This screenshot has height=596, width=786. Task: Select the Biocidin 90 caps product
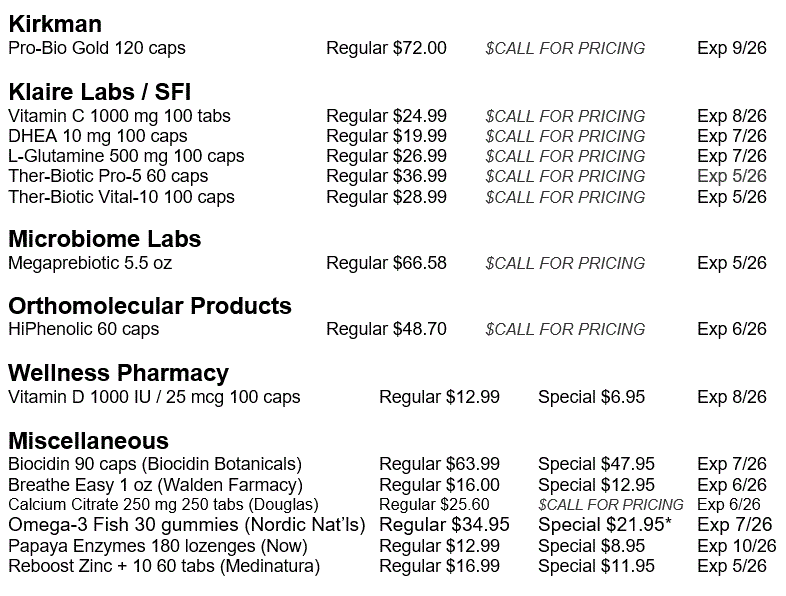pyautogui.click(x=155, y=464)
